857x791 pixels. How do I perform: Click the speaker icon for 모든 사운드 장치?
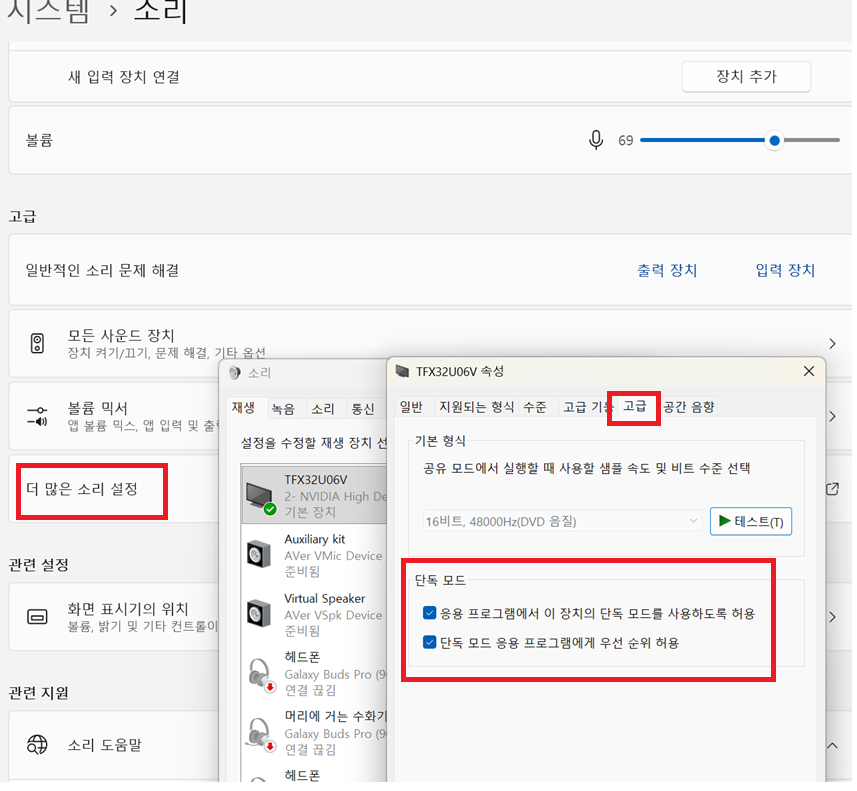coord(37,345)
